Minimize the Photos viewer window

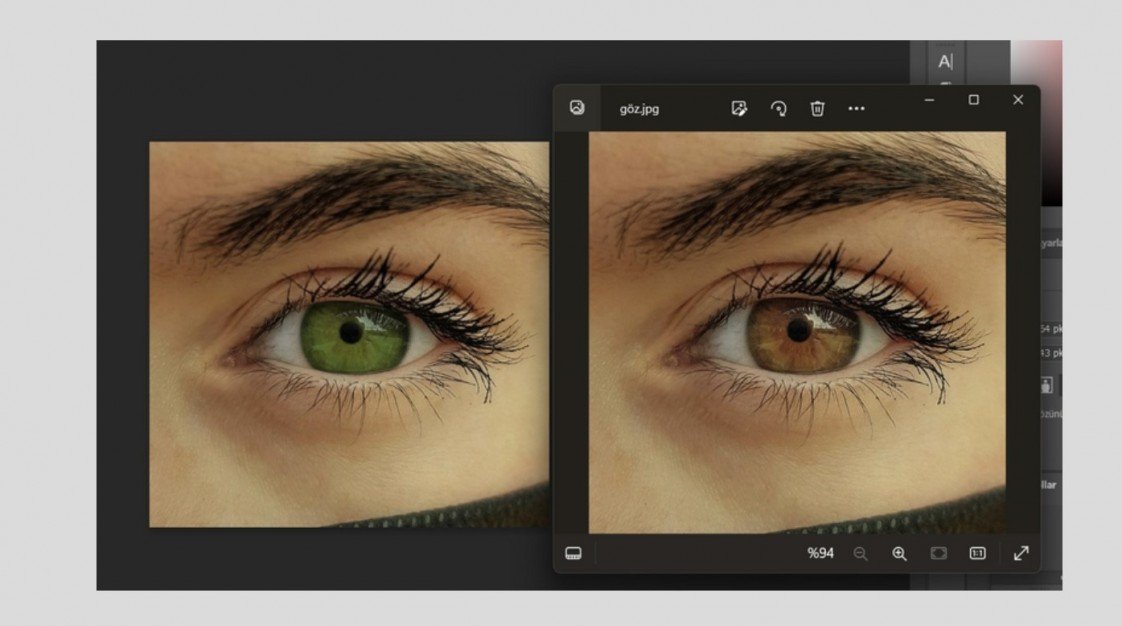[x=930, y=100]
